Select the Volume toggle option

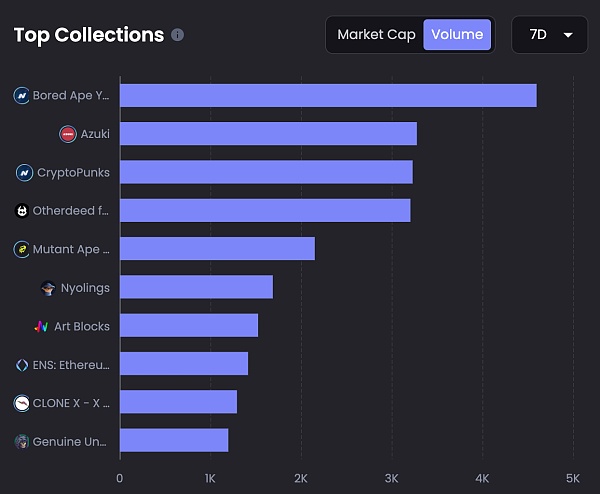pyautogui.click(x=457, y=35)
